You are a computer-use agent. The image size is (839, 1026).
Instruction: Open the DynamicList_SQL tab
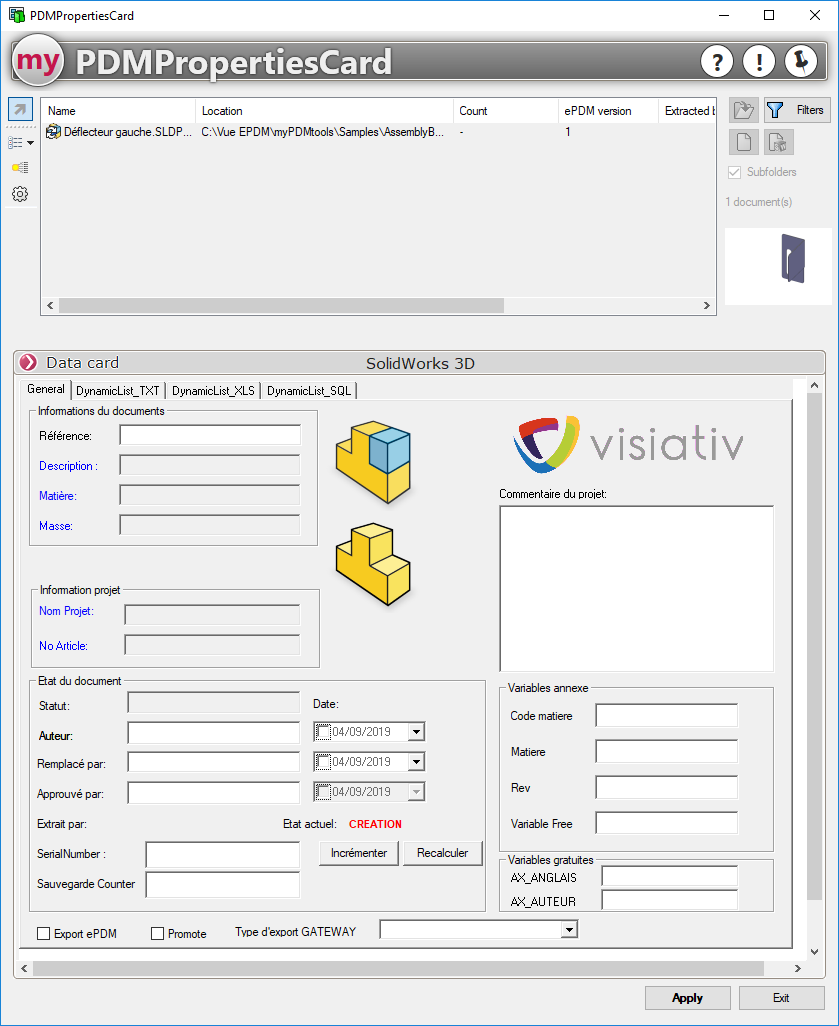(x=308, y=391)
